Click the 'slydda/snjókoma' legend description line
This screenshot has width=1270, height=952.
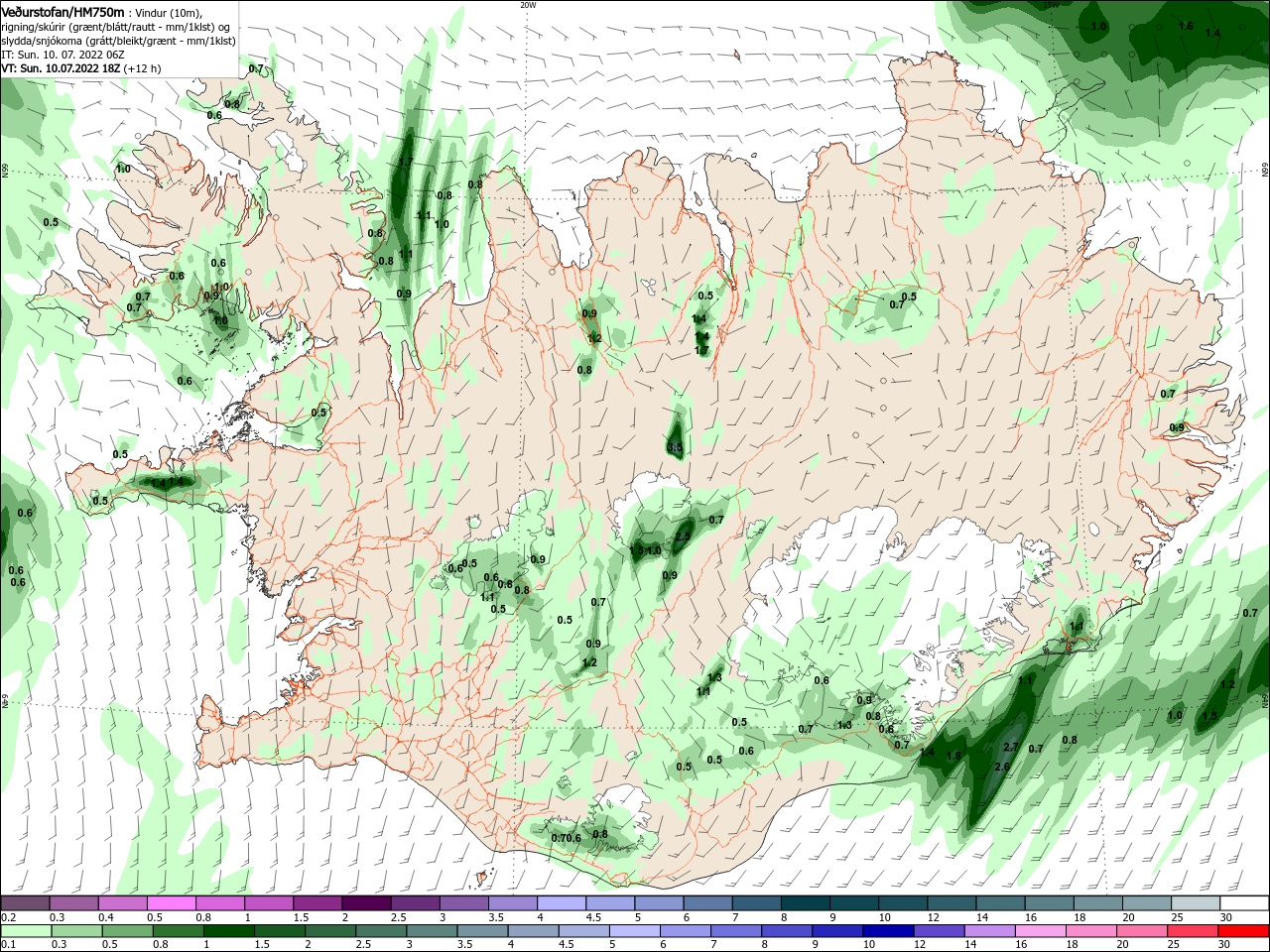coord(118,41)
